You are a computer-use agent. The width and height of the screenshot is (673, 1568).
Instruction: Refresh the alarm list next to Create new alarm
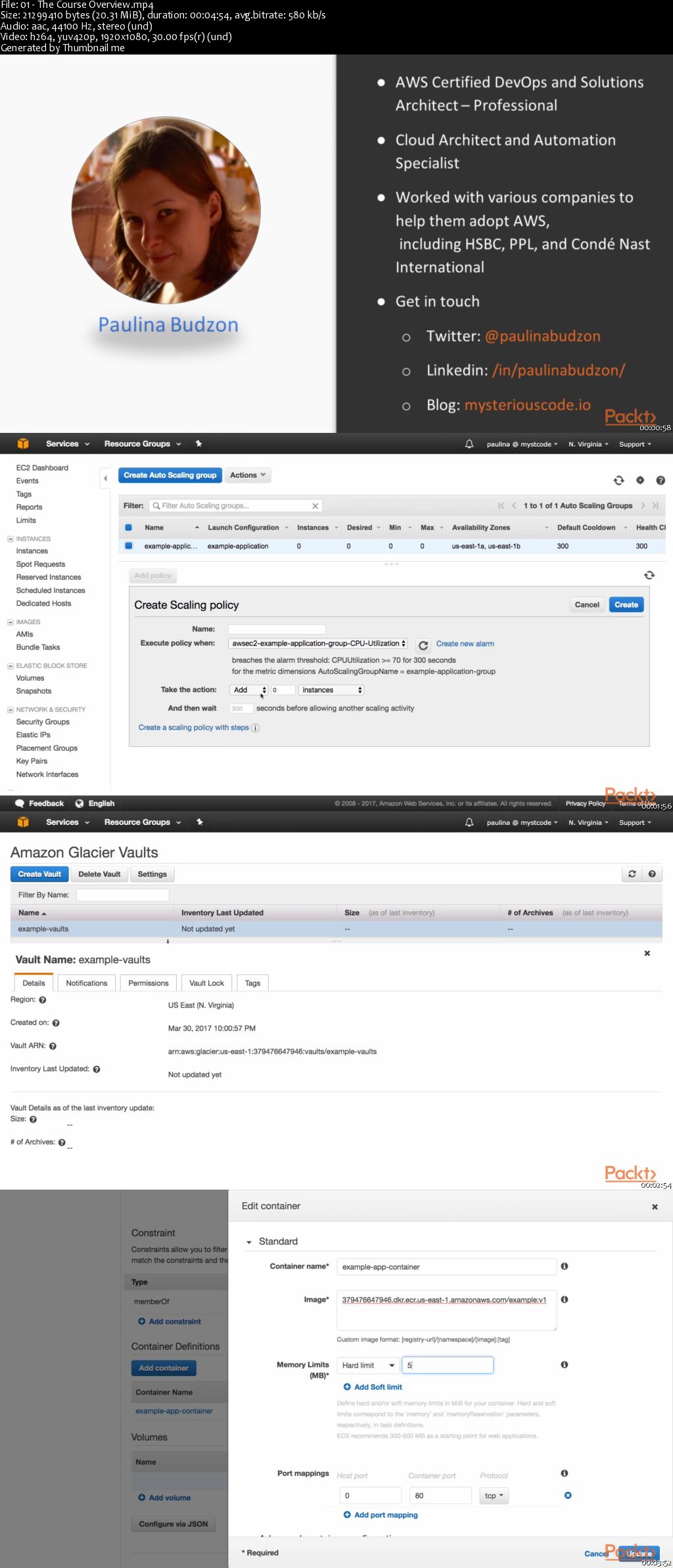click(x=423, y=644)
